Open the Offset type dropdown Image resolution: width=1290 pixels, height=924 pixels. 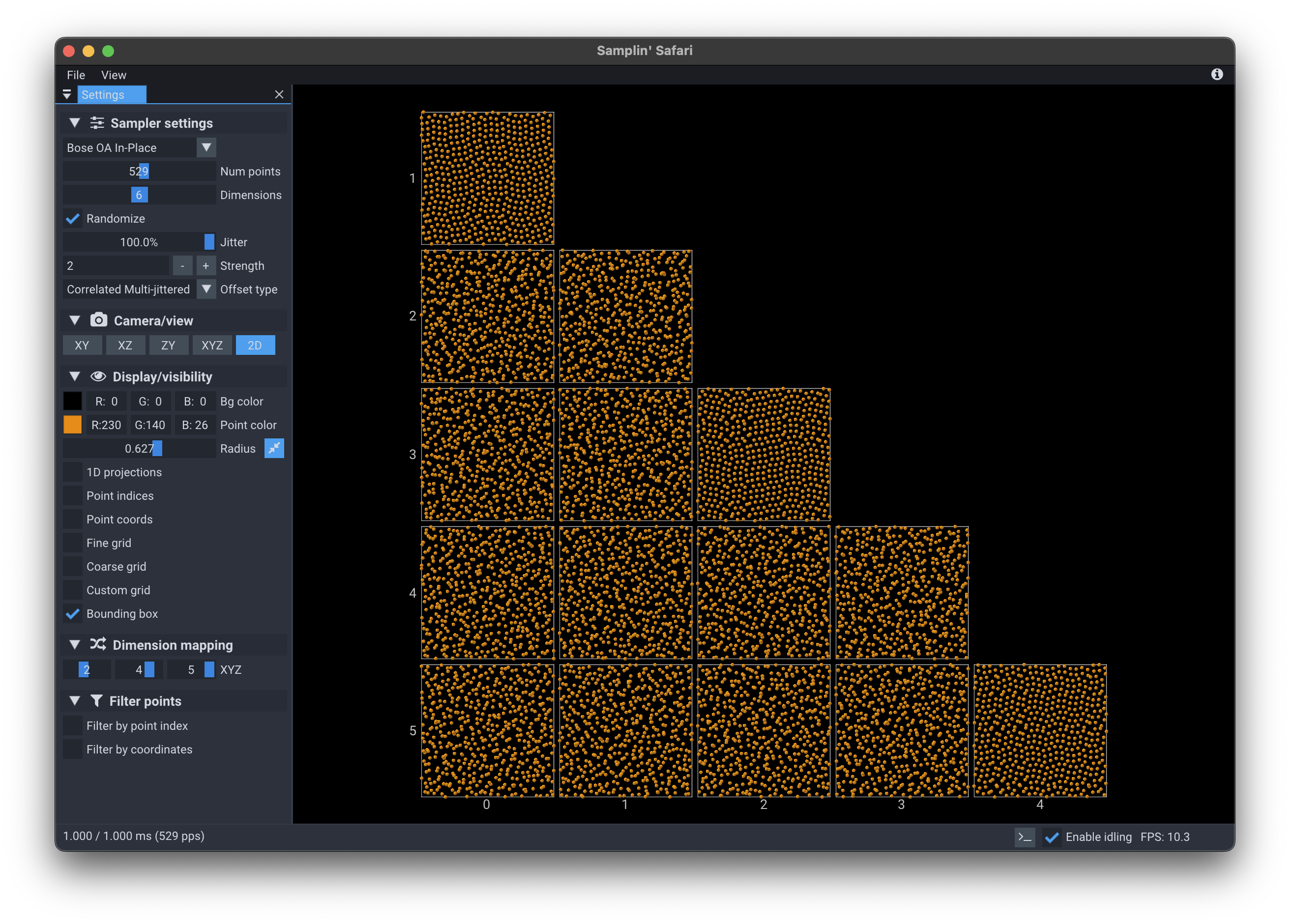tap(206, 289)
